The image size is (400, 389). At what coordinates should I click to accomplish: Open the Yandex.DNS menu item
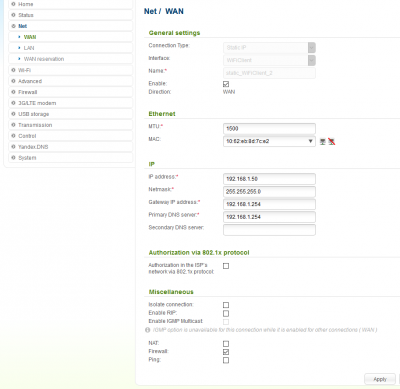point(70,147)
